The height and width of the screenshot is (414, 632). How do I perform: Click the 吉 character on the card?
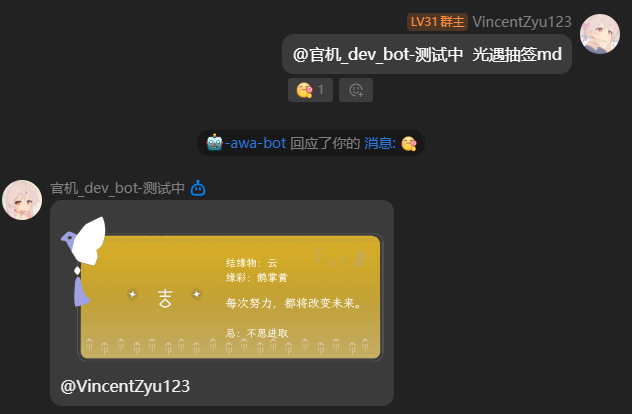[x=165, y=299]
